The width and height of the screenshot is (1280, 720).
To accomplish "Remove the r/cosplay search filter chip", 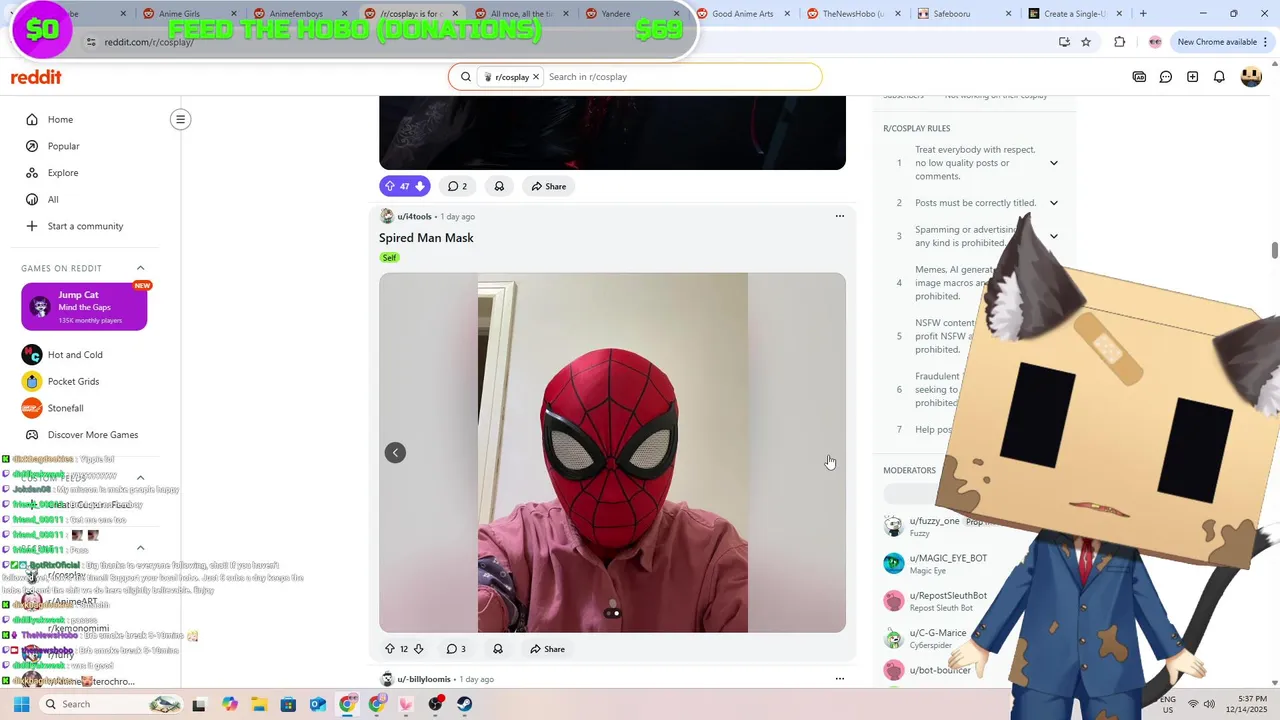I will (536, 77).
